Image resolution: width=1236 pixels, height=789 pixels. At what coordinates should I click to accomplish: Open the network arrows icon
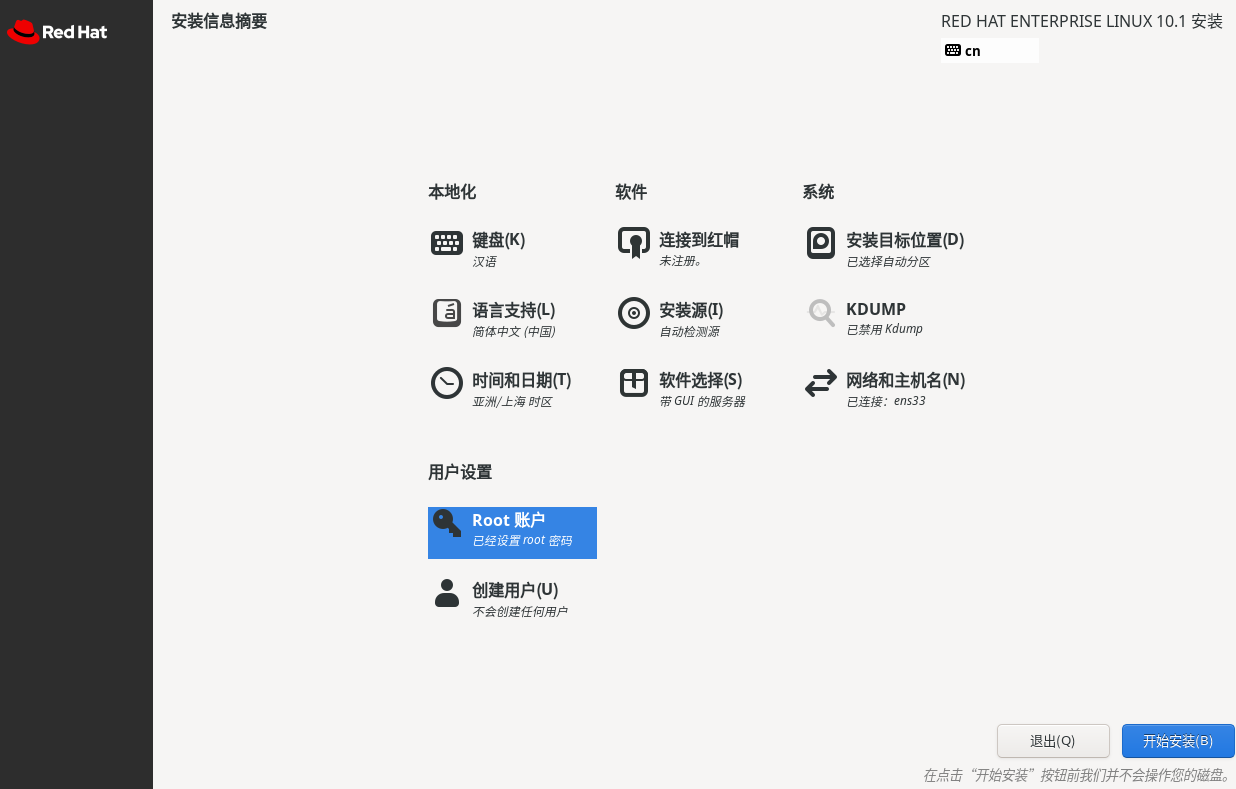tap(821, 383)
